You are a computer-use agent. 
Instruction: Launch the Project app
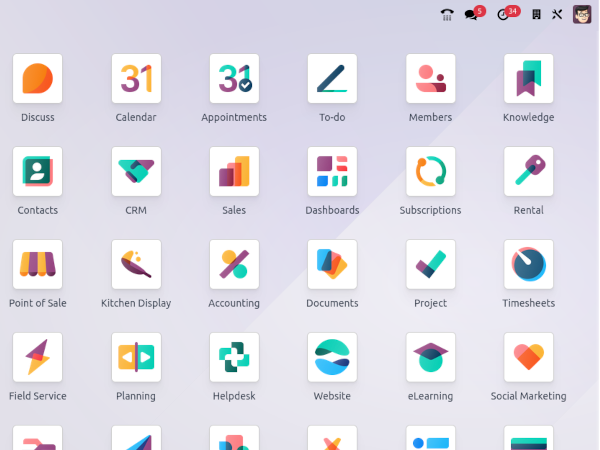[x=430, y=264]
